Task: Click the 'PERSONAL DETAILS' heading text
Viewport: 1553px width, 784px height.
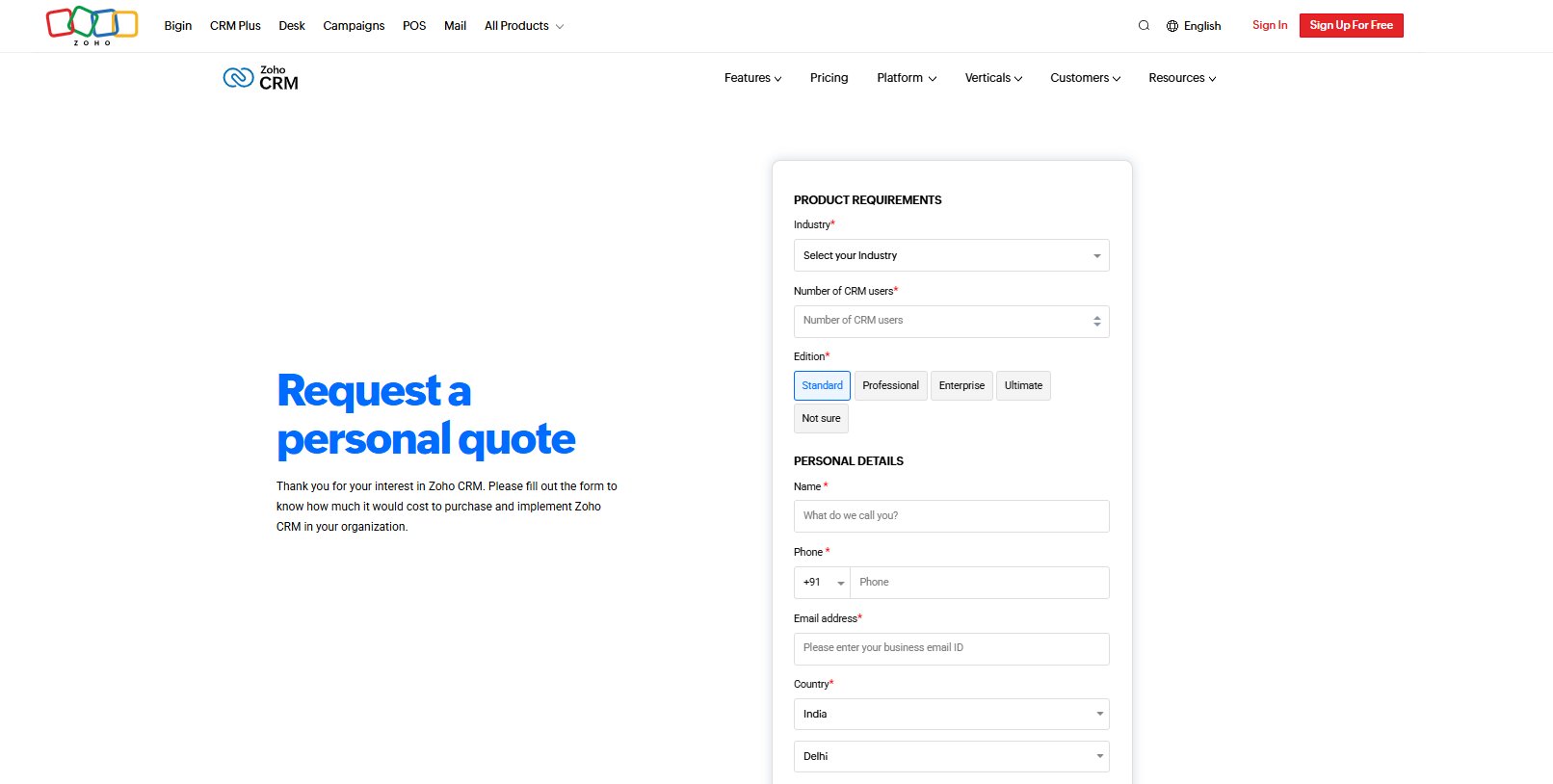Action: (848, 461)
